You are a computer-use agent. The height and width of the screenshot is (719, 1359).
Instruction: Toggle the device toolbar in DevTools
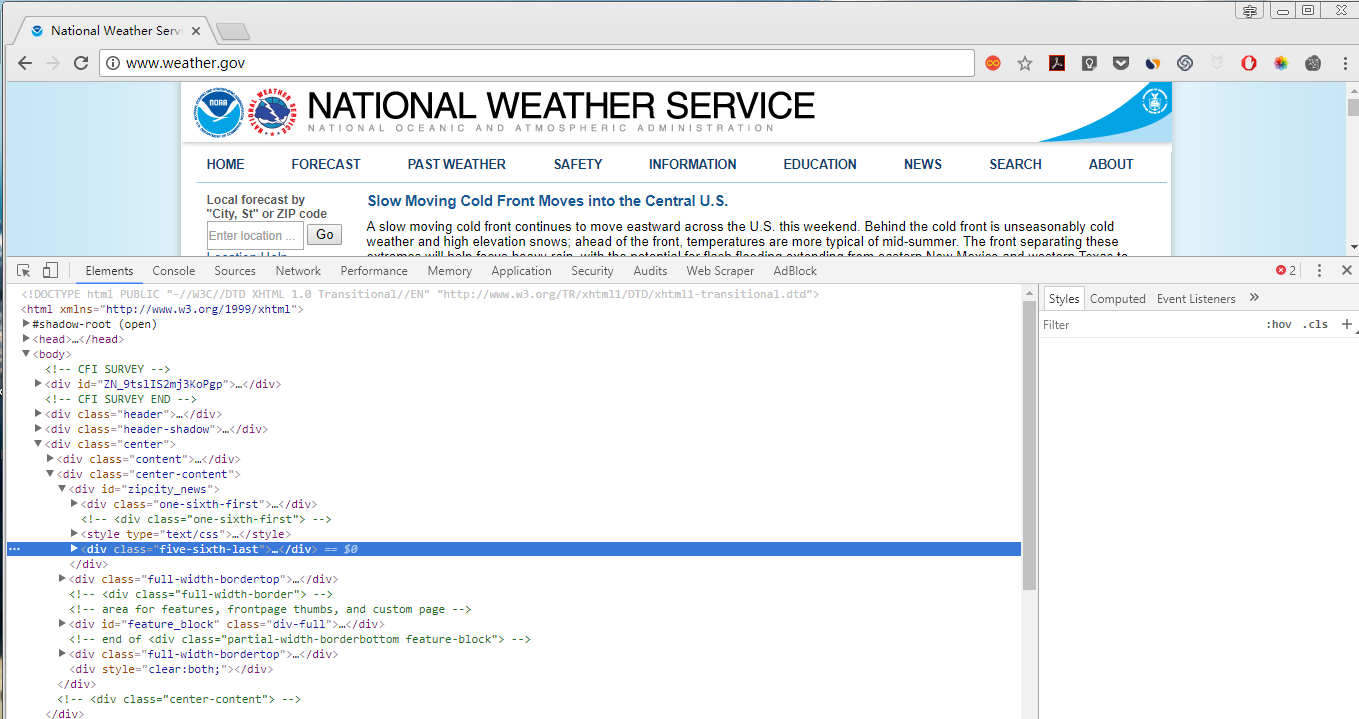click(x=50, y=271)
